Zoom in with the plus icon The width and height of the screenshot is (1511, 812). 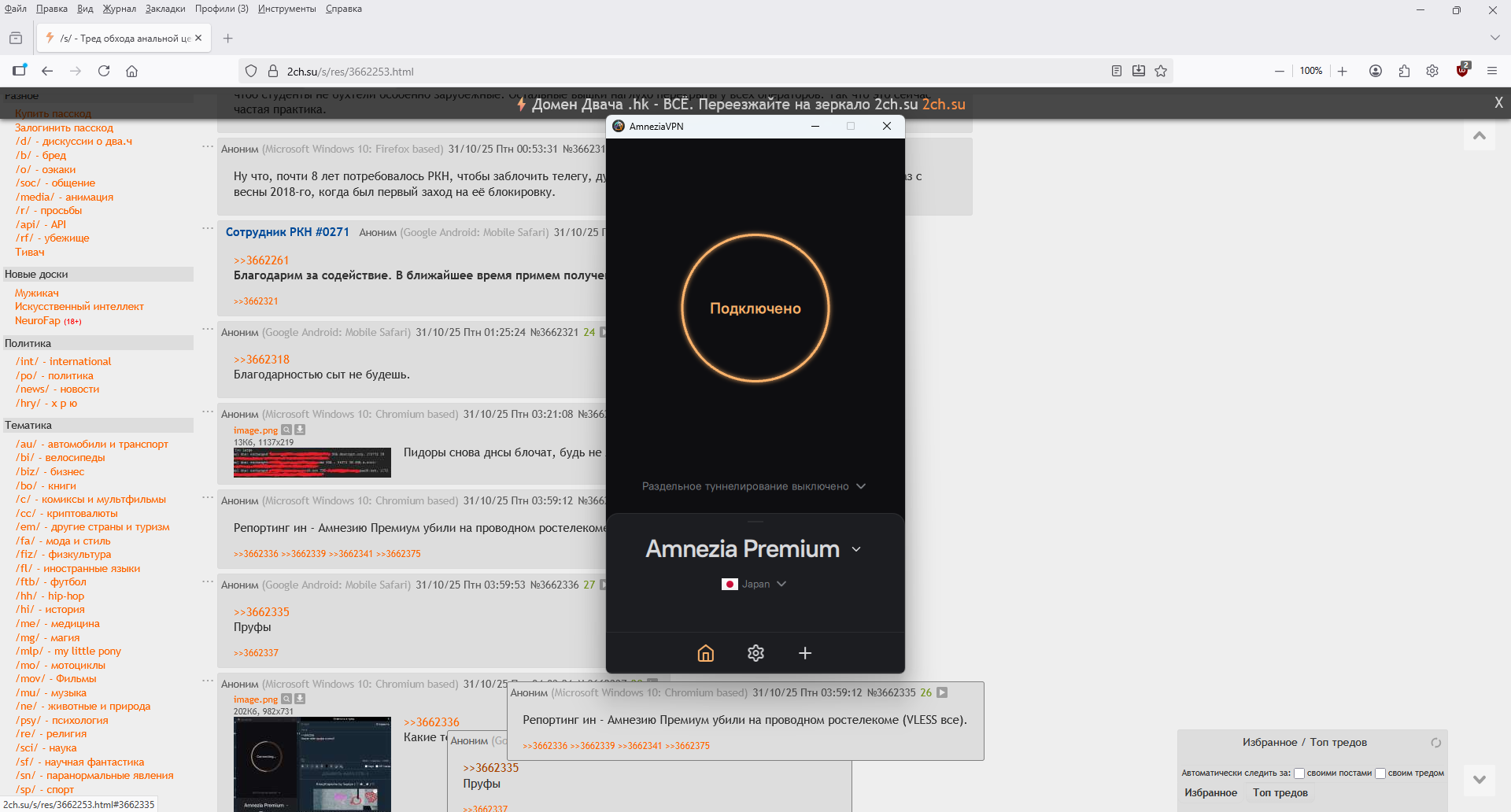[x=1343, y=71]
